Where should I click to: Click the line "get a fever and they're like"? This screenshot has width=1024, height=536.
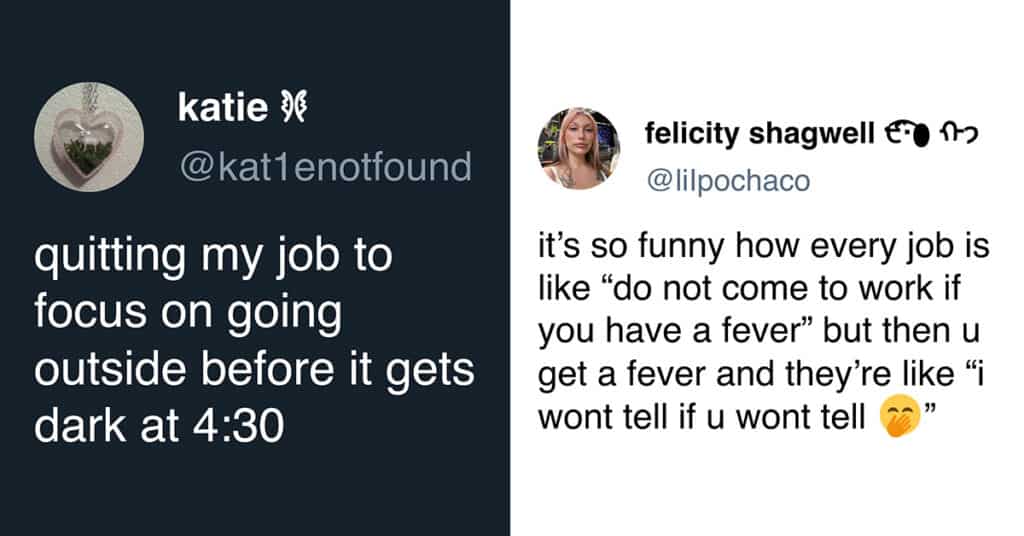[755, 374]
